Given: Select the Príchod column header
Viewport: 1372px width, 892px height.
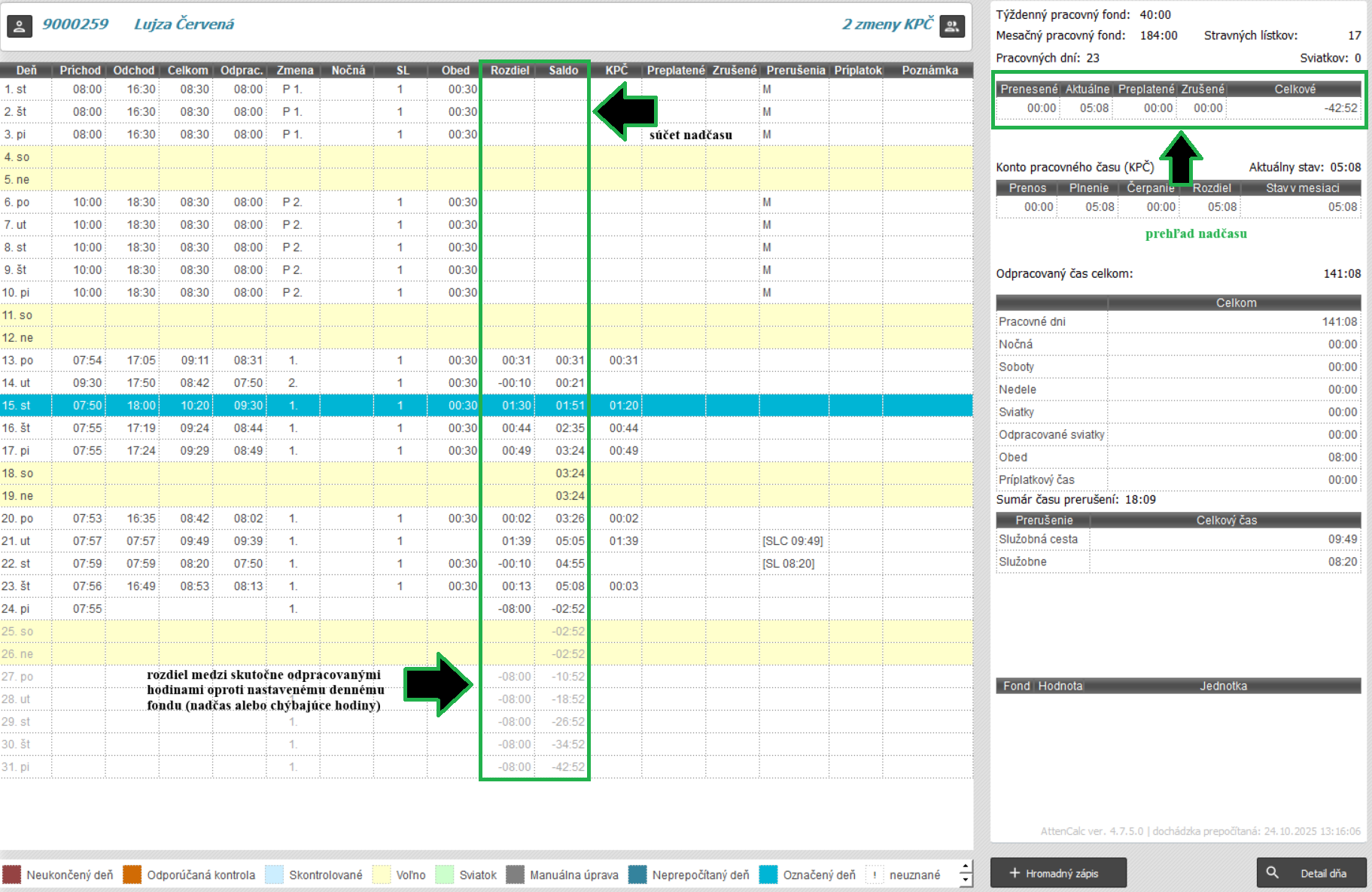Looking at the screenshot, I should [80, 70].
